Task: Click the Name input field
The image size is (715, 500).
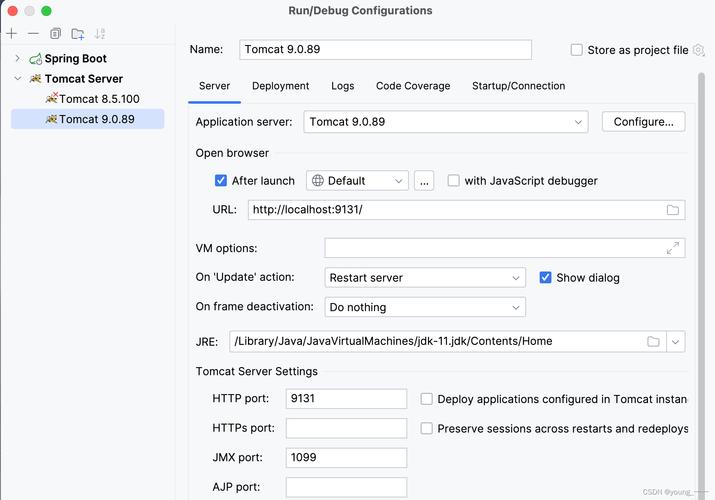Action: click(385, 50)
